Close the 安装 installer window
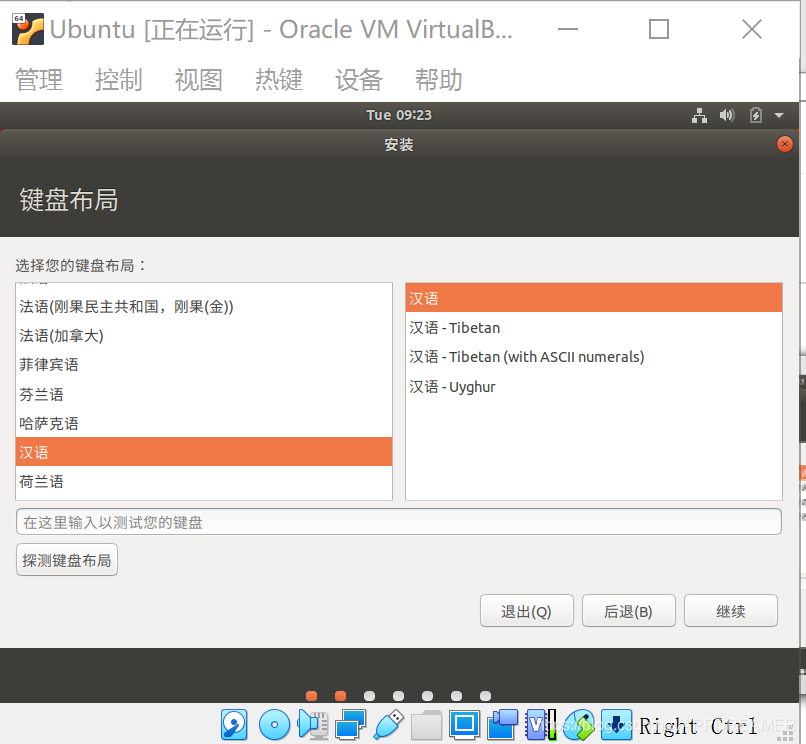 (x=784, y=144)
